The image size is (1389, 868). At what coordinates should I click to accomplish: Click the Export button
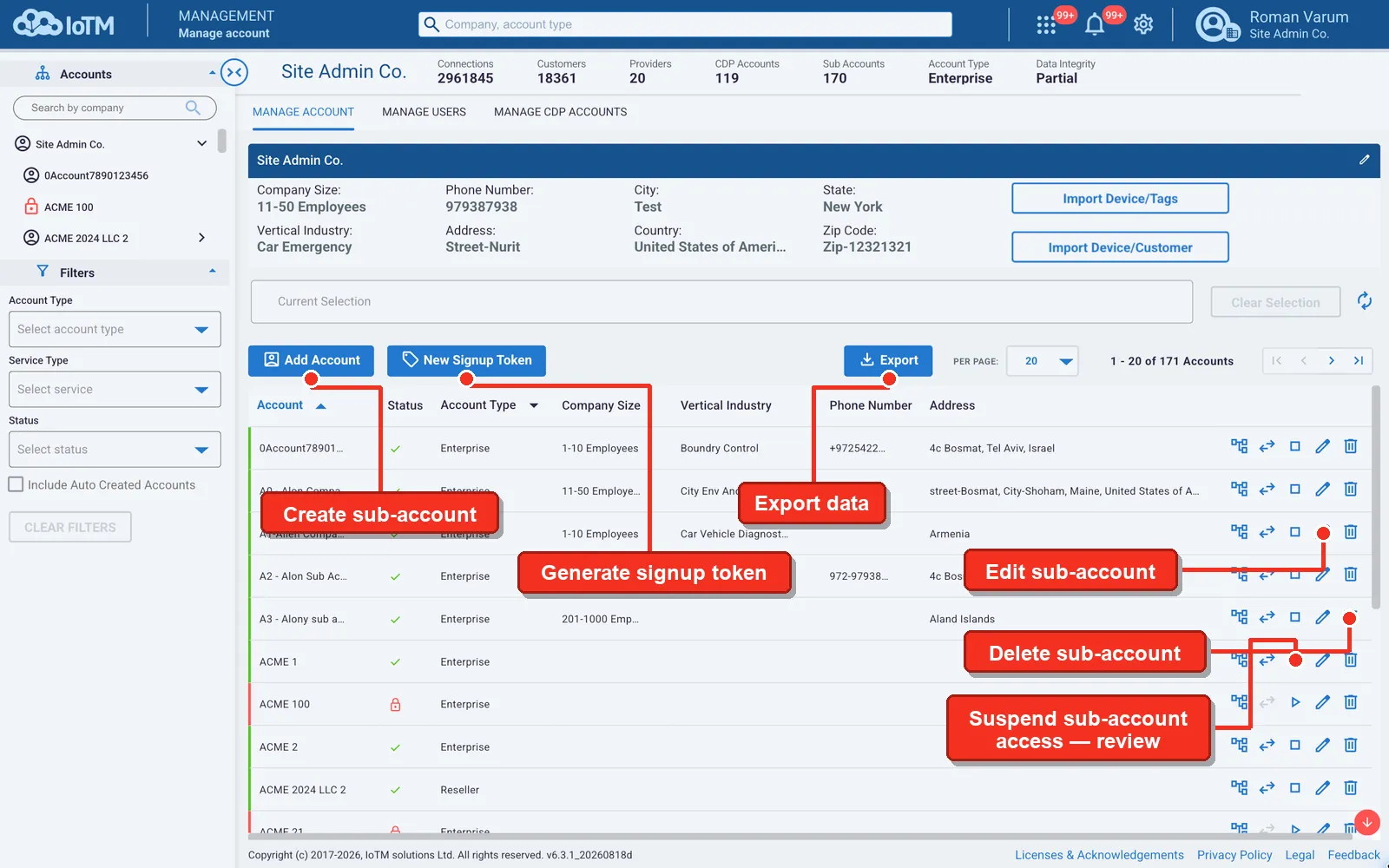point(888,360)
